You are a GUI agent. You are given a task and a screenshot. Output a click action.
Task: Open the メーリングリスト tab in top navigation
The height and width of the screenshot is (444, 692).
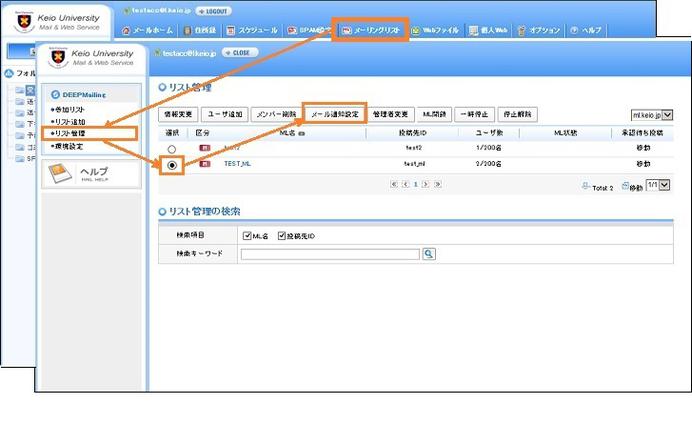click(x=371, y=31)
